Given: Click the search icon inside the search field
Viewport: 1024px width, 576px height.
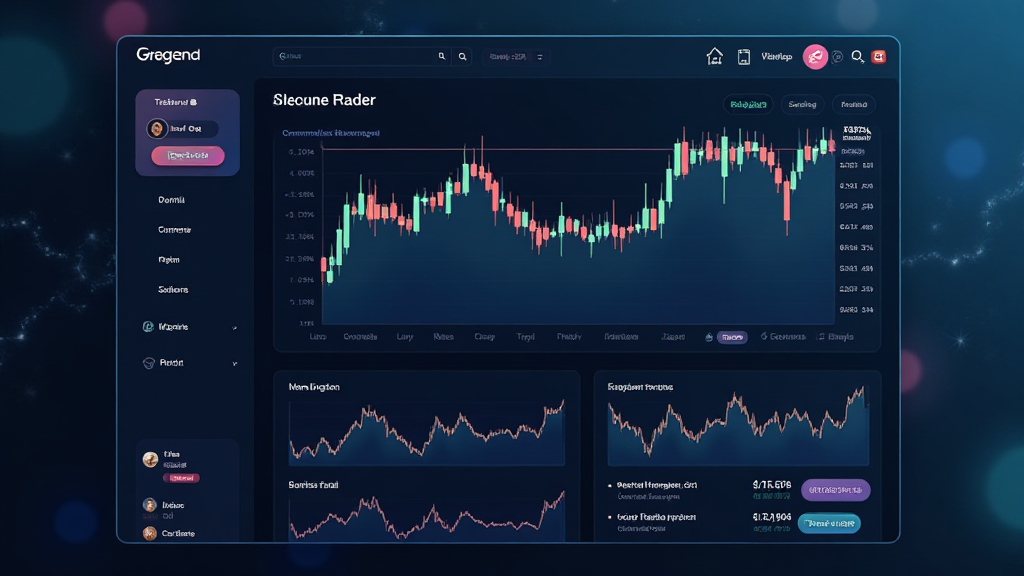Looking at the screenshot, I should click(442, 57).
